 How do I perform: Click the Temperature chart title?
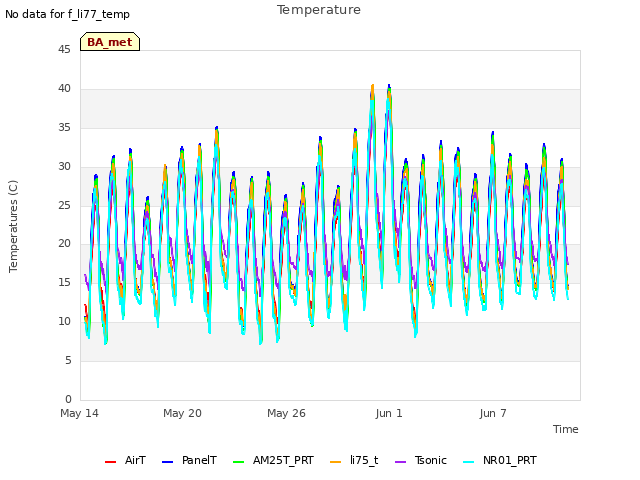pos(319,10)
